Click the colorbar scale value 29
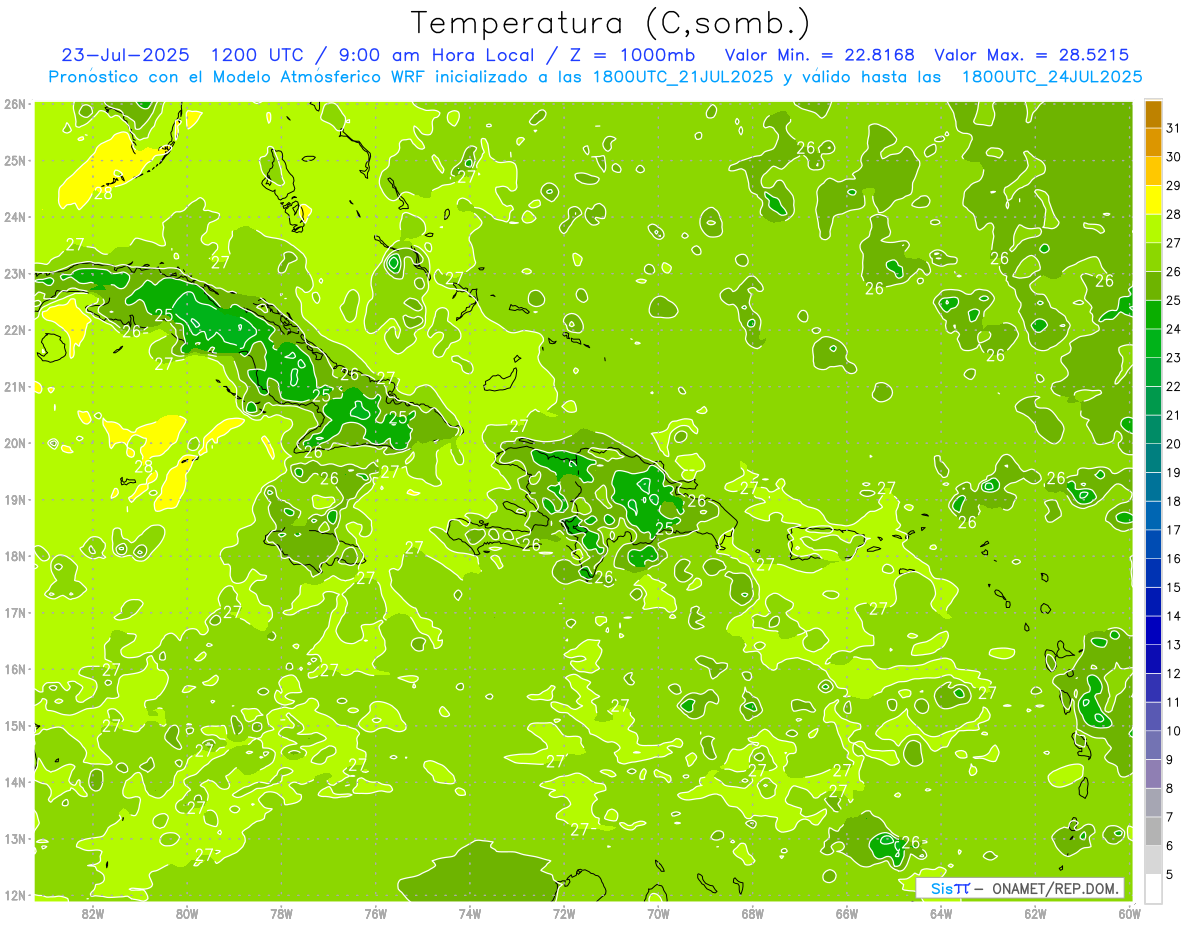Viewport: 1200px width, 927px height. [x=1174, y=186]
